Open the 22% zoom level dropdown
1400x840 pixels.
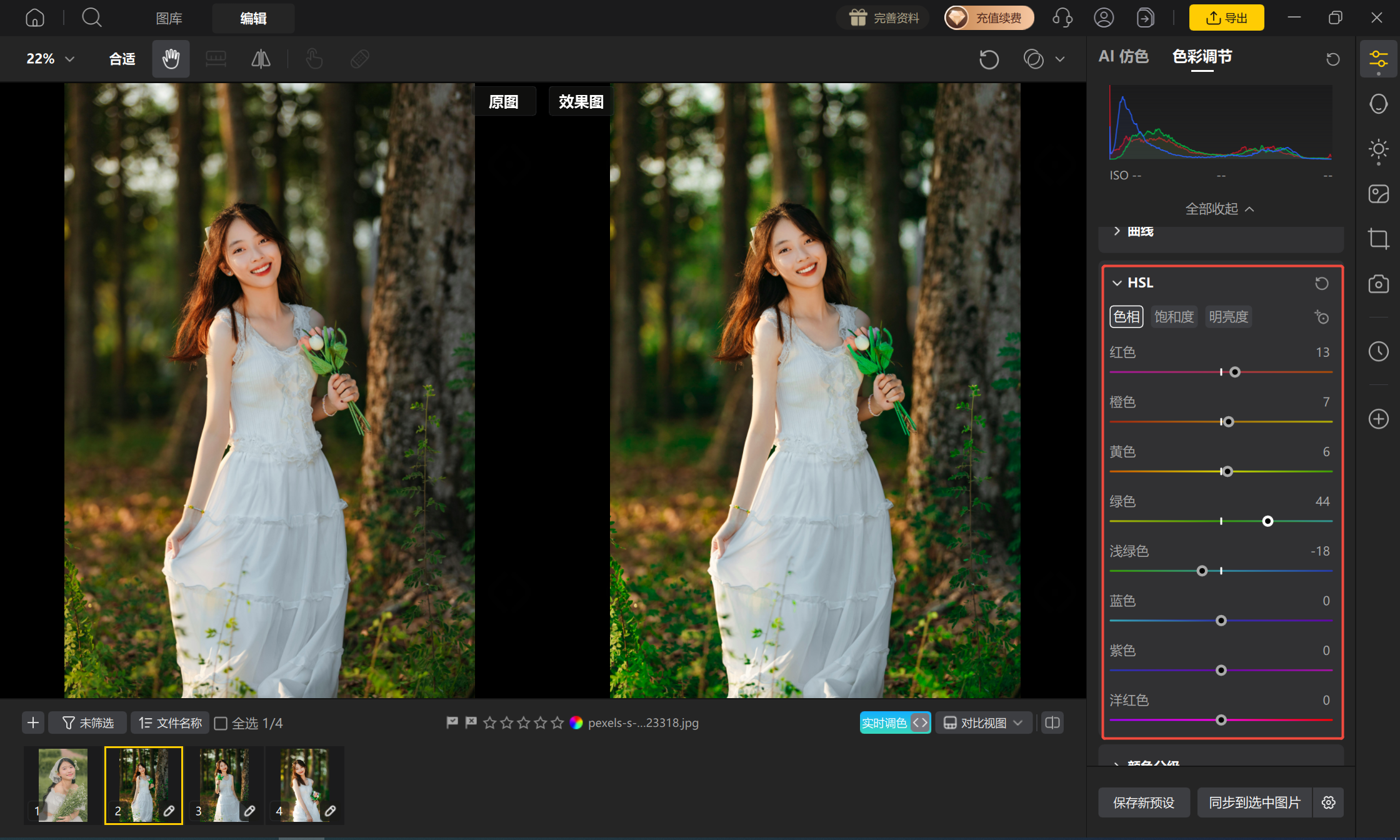coord(50,59)
